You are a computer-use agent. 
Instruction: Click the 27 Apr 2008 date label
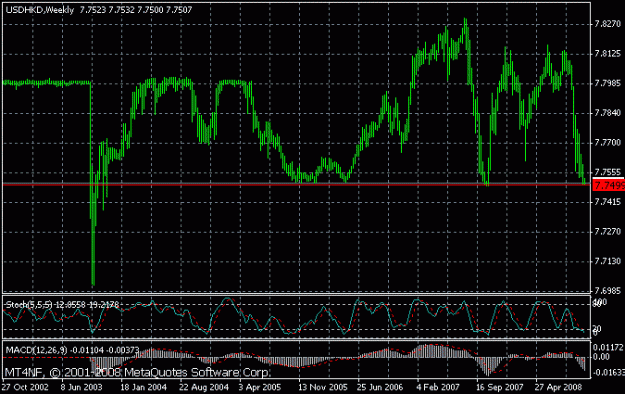pyautogui.click(x=558, y=387)
